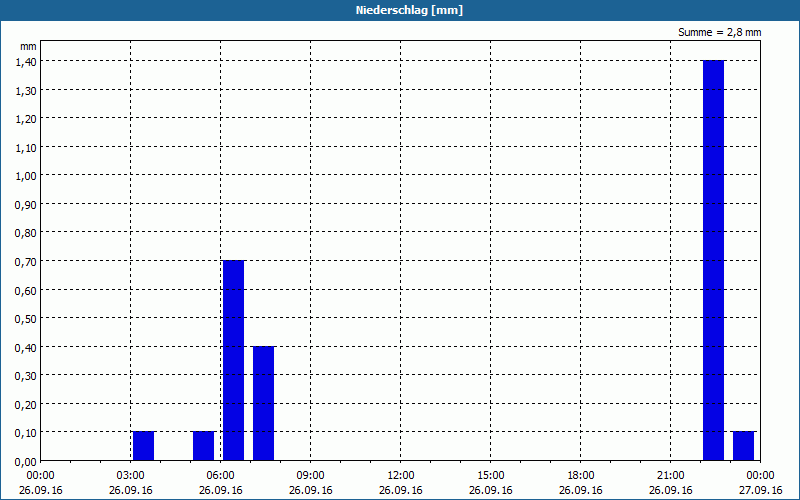Click the Summe = 2,8 mm label
This screenshot has width=800, height=500.
pyautogui.click(x=719, y=32)
